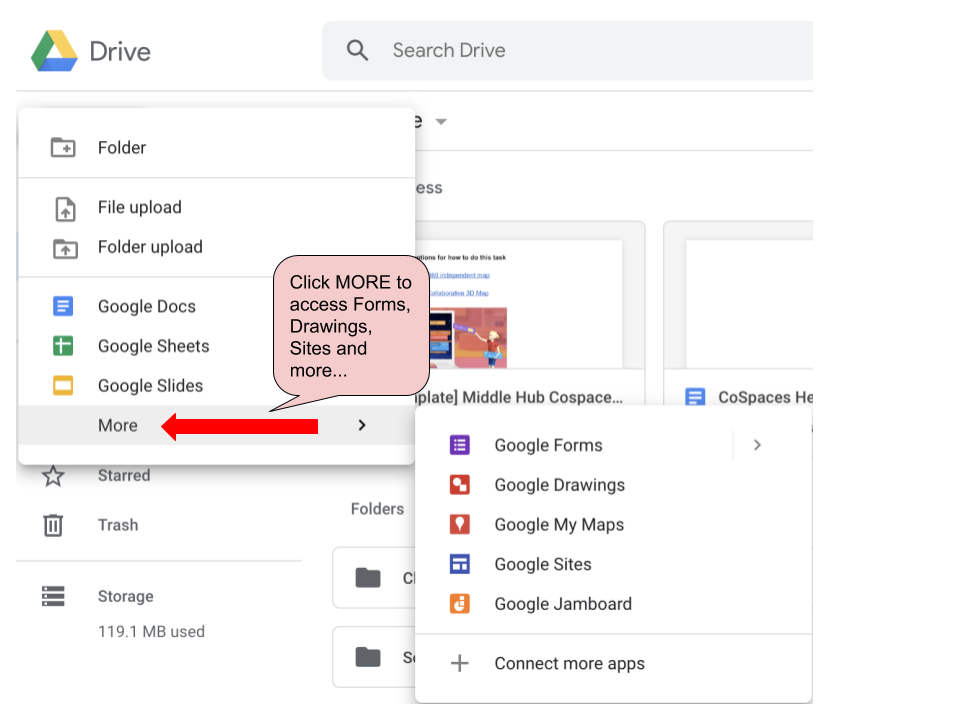Select File upload menu item

click(x=217, y=208)
